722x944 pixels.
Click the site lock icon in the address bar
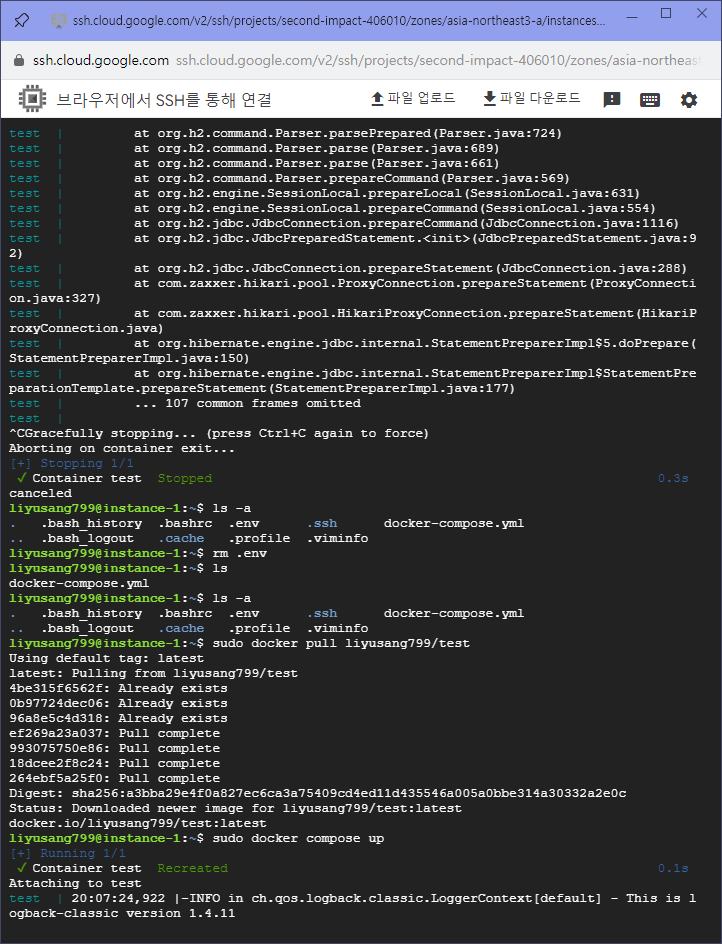[x=19, y=60]
